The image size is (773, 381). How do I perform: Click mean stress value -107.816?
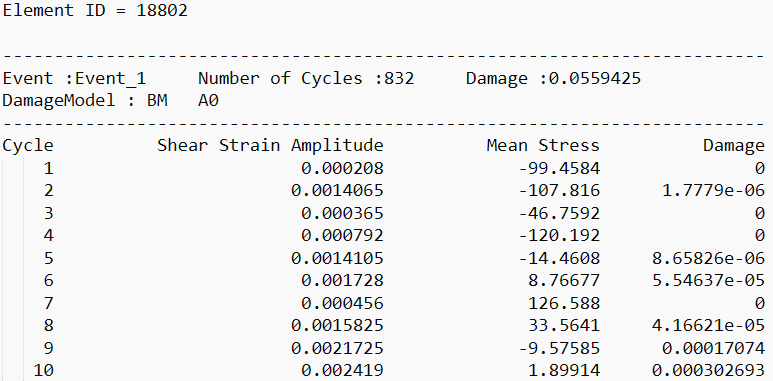tap(559, 190)
